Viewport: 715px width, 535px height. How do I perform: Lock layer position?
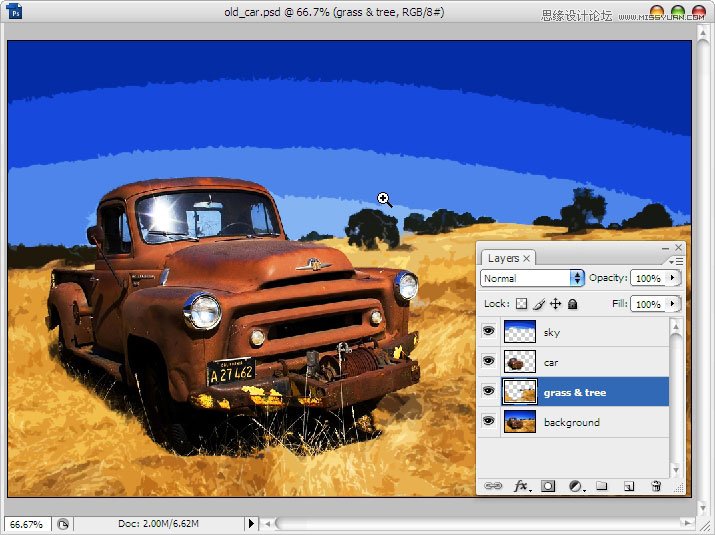pos(555,304)
